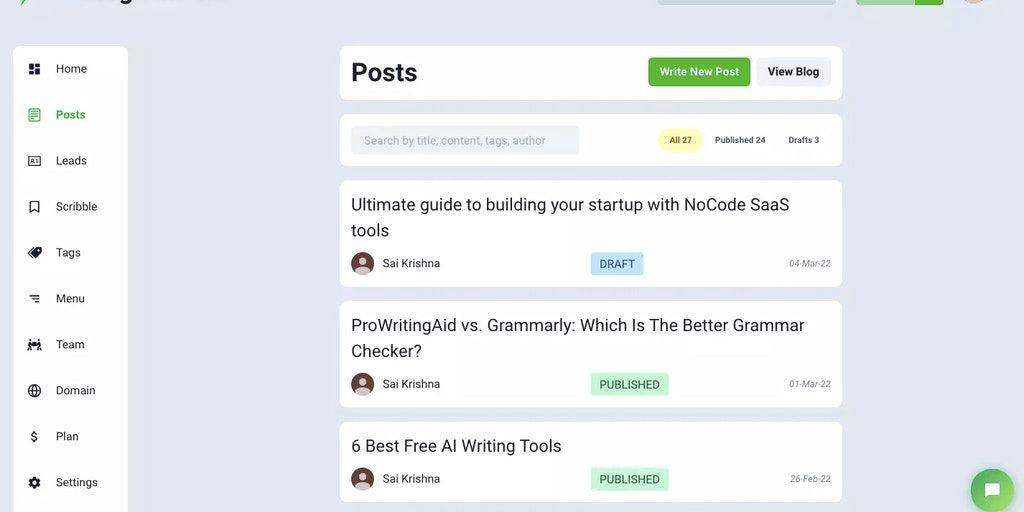Click Sai Krishna avatar on the draft post
Image resolution: width=1024 pixels, height=512 pixels.
[x=363, y=264]
